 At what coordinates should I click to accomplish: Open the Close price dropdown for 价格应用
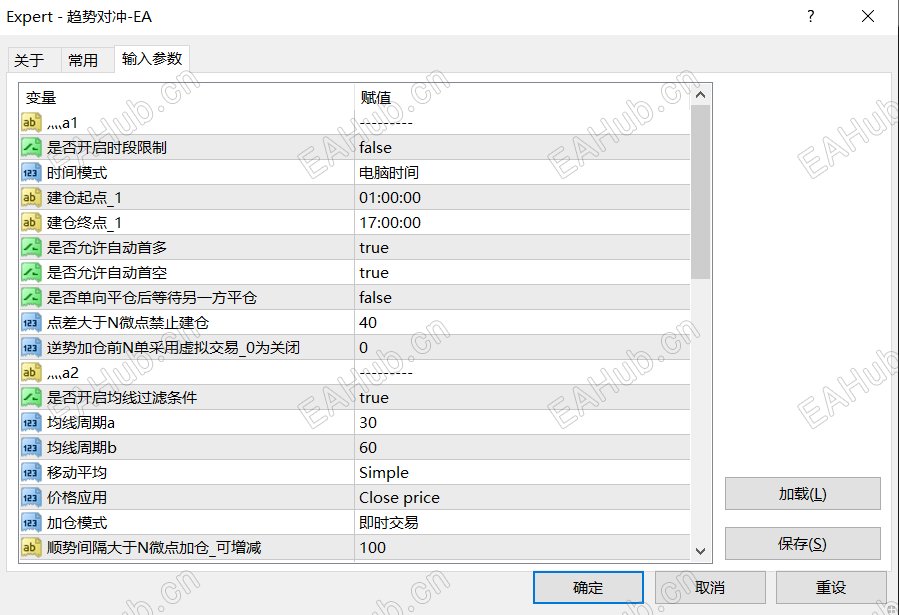(522, 498)
